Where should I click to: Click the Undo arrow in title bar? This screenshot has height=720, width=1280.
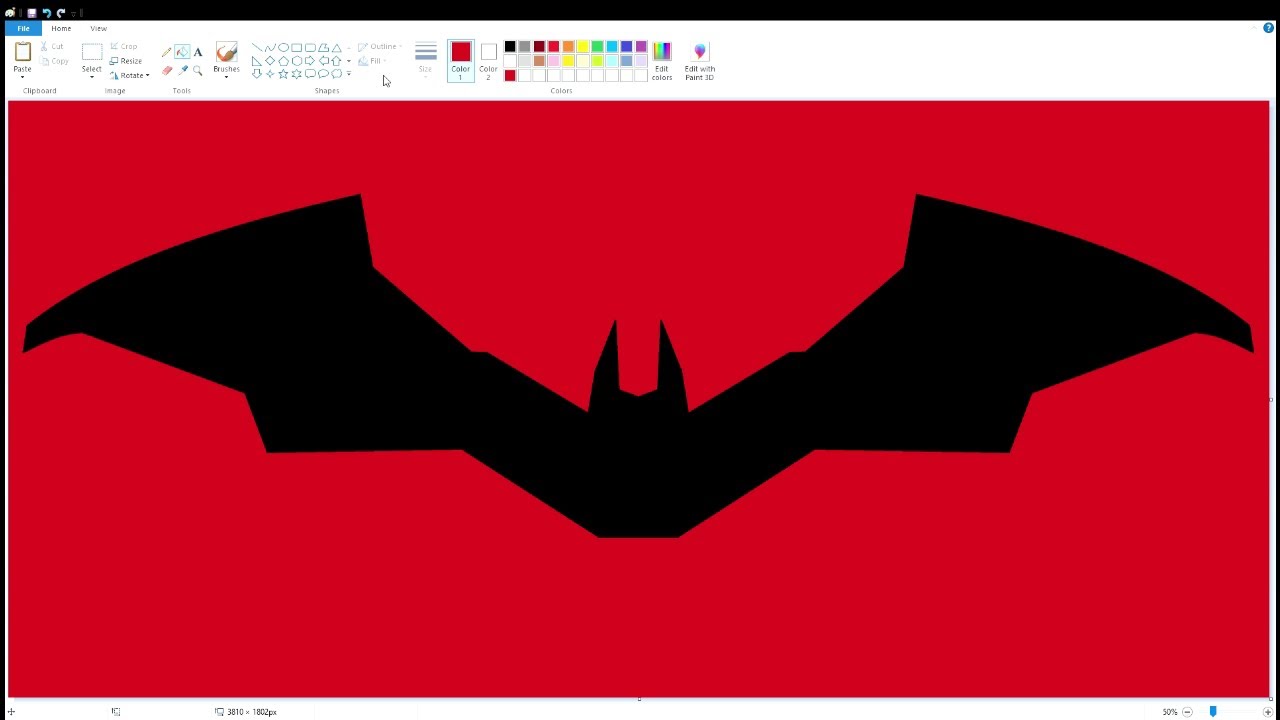point(46,13)
